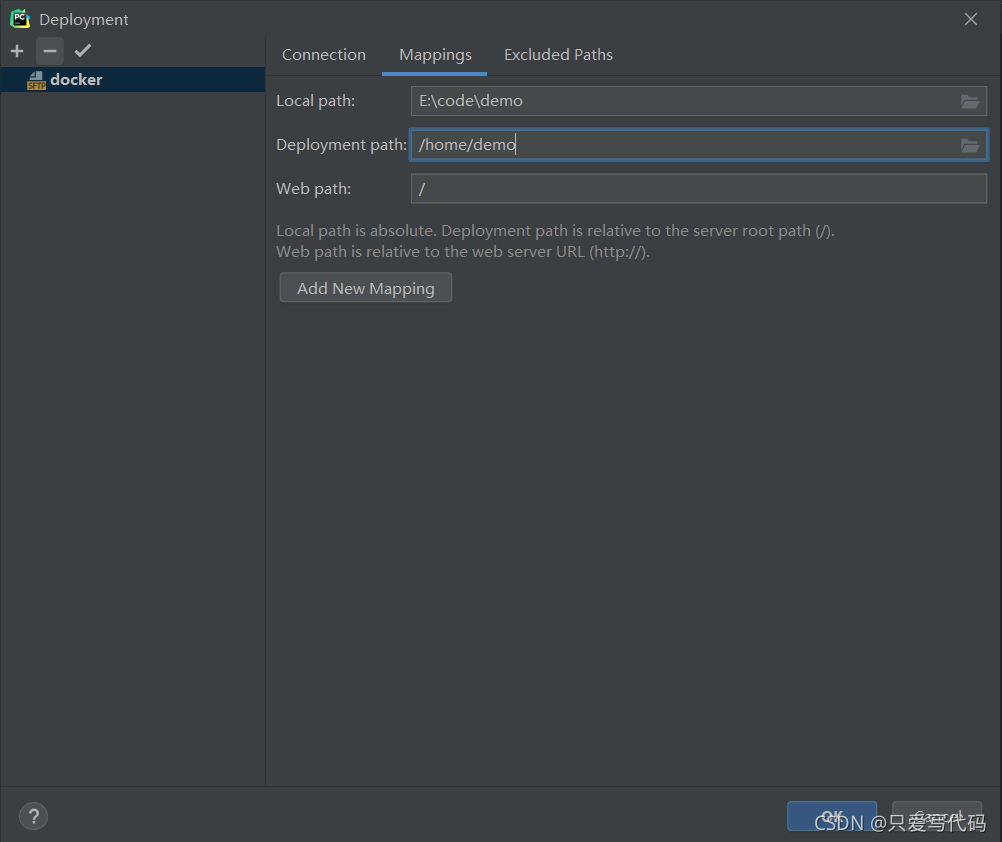
Task: Mark server as default with checkmark icon
Action: [x=83, y=50]
